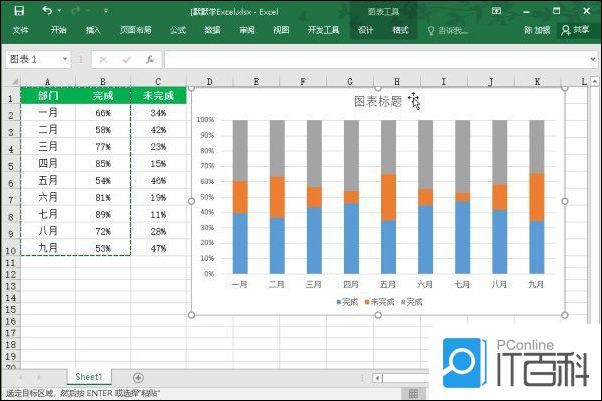Click the Save icon in the quick access toolbar
The image size is (602, 401).
click(x=20, y=10)
